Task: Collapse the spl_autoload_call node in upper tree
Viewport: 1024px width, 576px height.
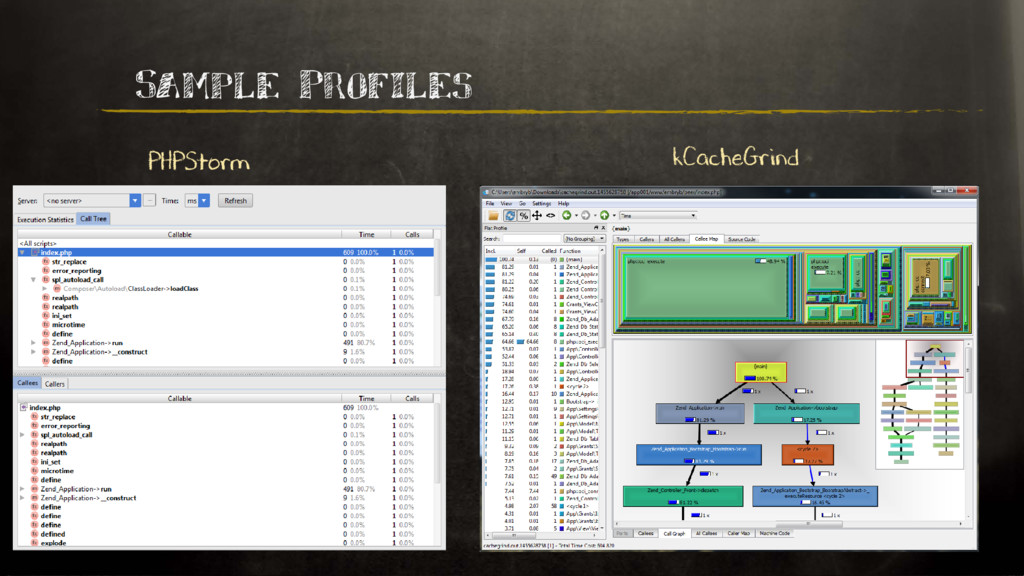Action: 33,280
